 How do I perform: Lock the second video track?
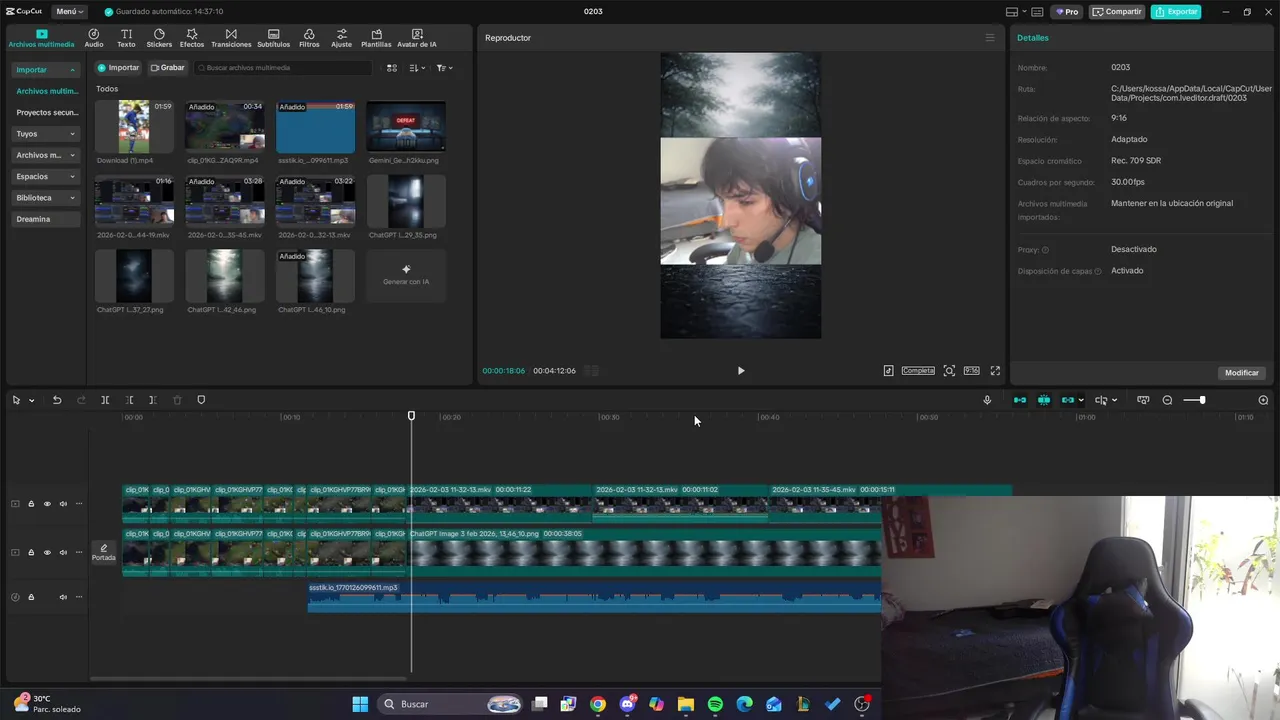31,552
